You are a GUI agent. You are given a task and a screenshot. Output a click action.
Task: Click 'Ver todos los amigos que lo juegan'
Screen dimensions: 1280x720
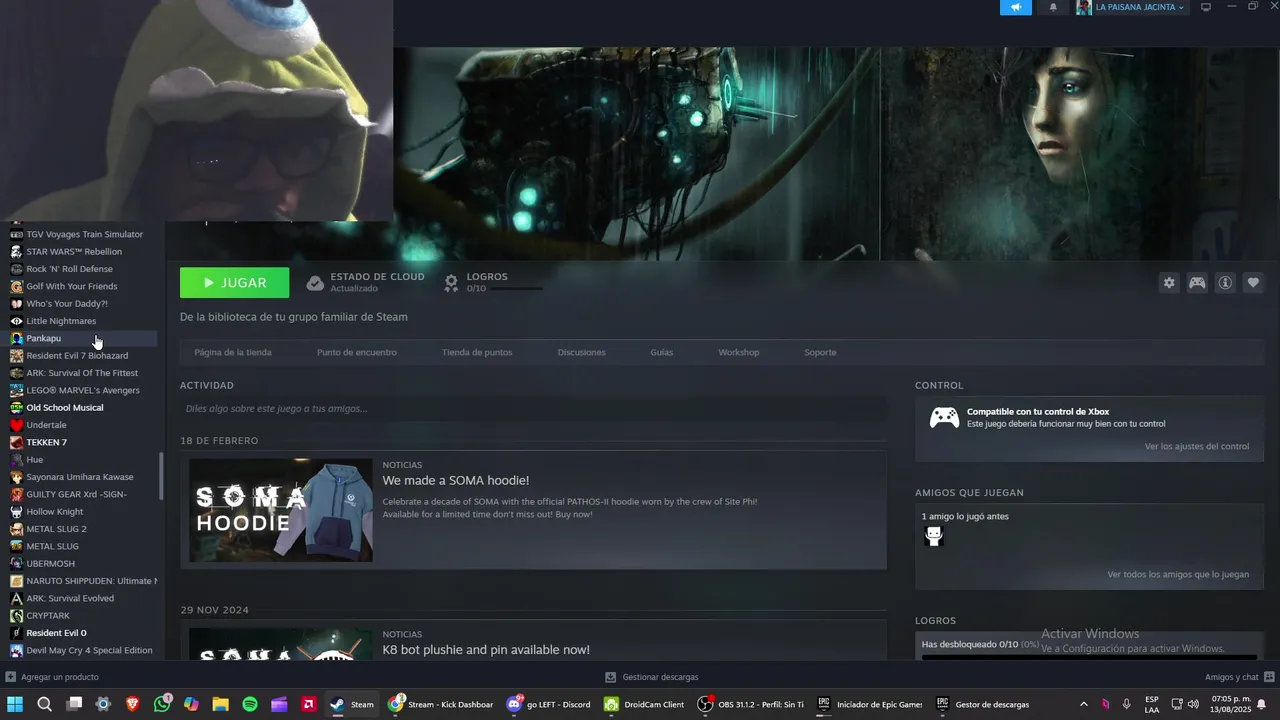pos(1178,574)
